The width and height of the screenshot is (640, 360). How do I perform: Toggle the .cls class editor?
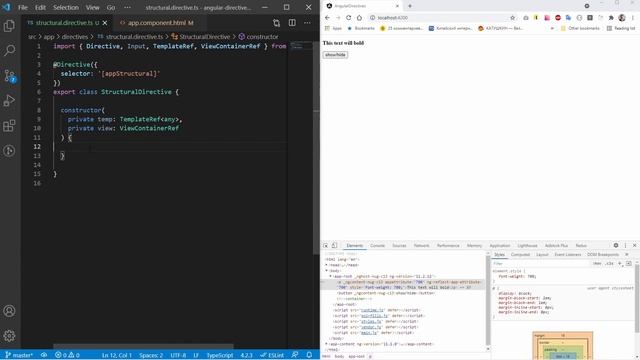pyautogui.click(x=609, y=264)
